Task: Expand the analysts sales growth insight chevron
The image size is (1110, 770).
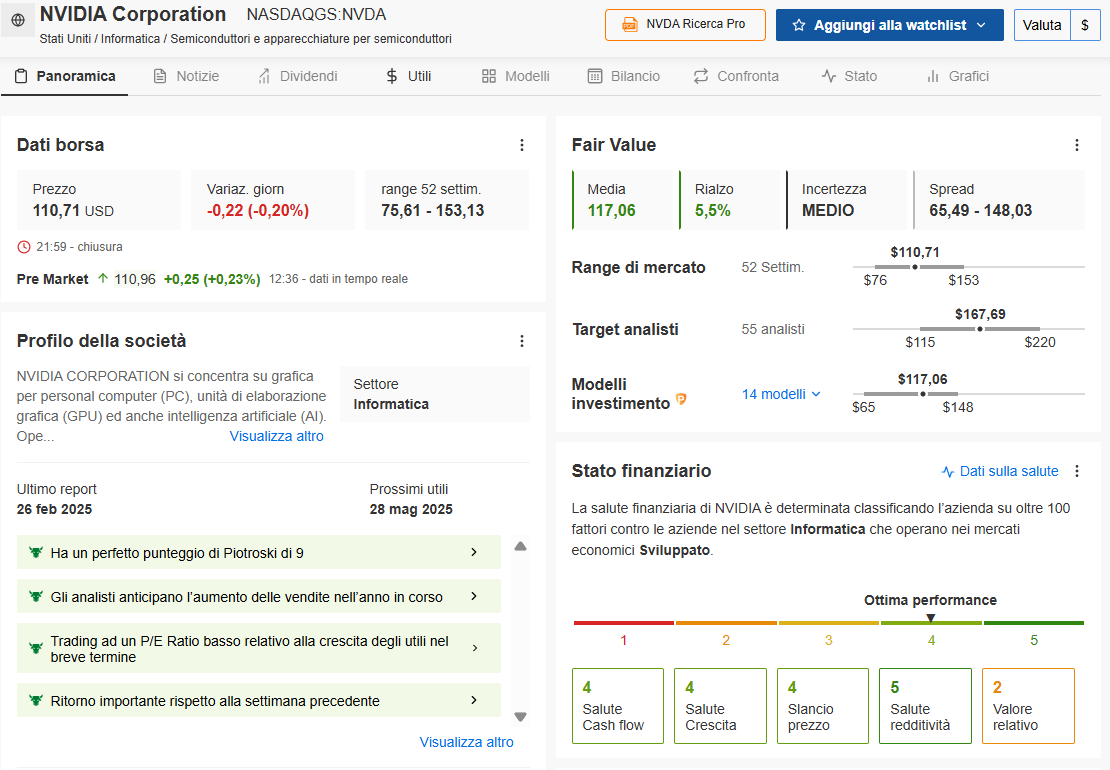Action: pos(474,597)
